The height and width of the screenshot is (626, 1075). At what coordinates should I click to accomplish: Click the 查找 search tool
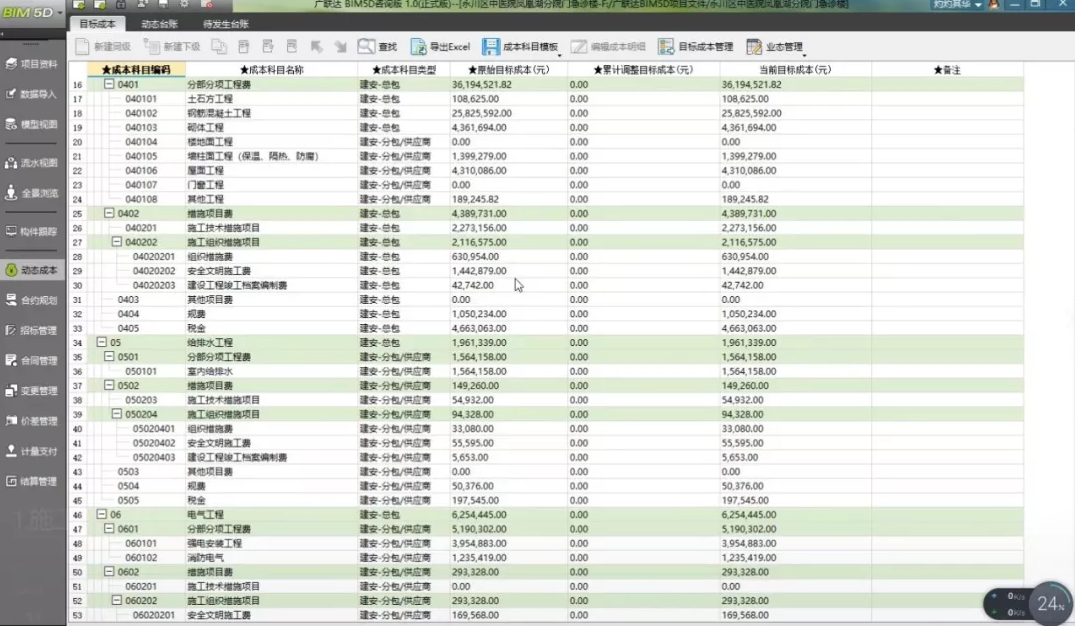[377, 47]
